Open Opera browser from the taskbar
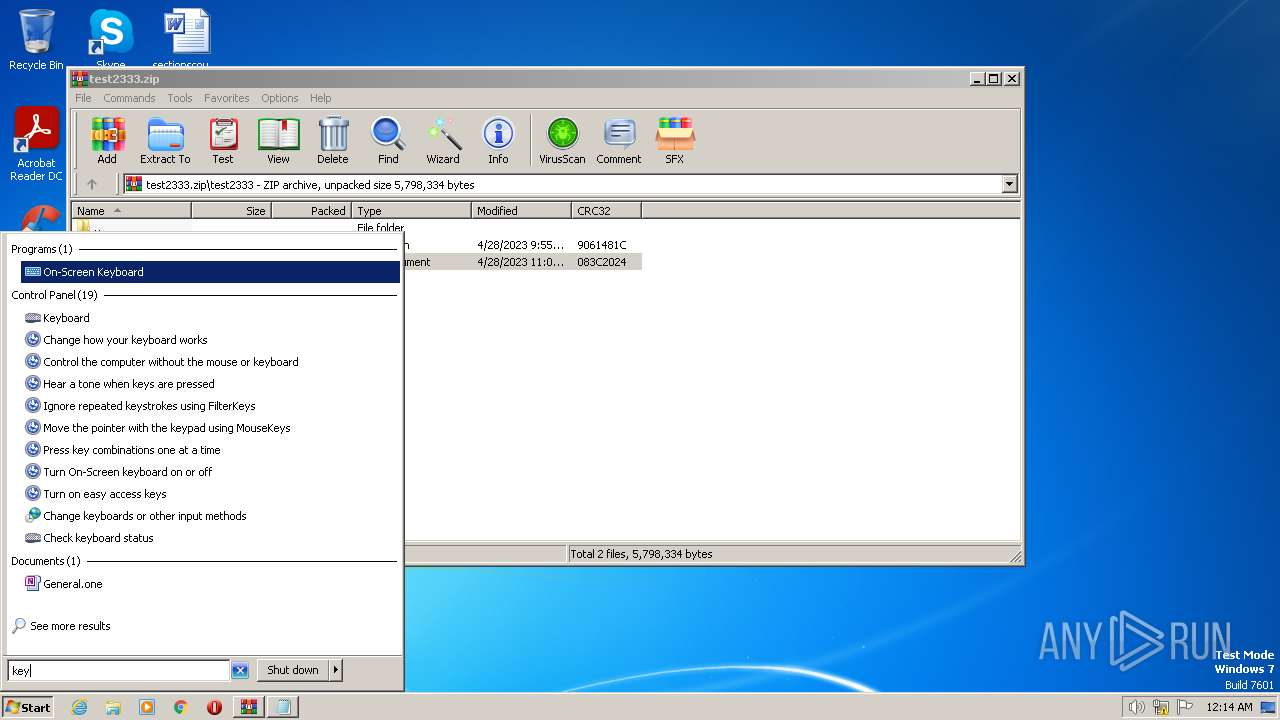Viewport: 1280px width, 720px height. 214,707
